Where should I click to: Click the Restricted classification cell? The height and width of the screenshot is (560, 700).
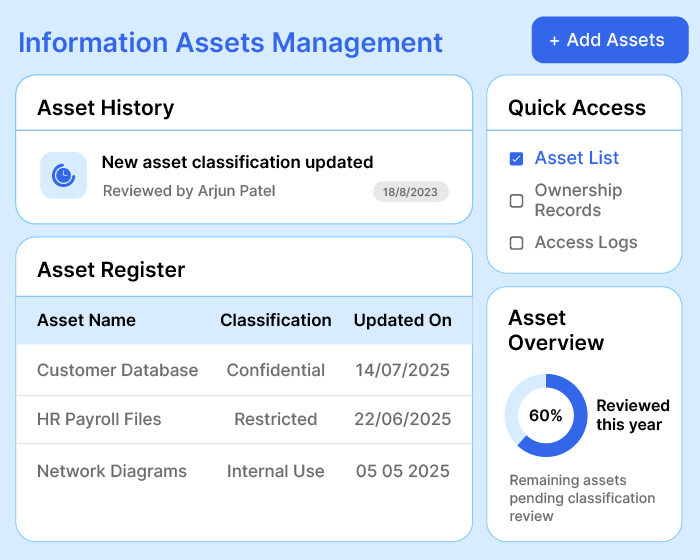point(275,420)
